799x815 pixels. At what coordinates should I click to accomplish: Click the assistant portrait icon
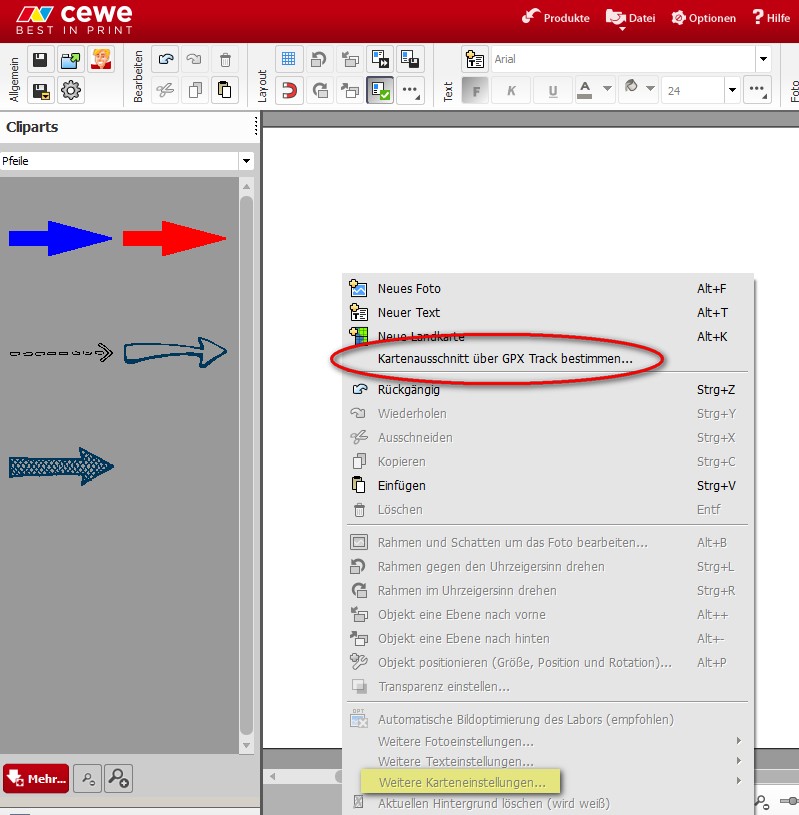(100, 60)
